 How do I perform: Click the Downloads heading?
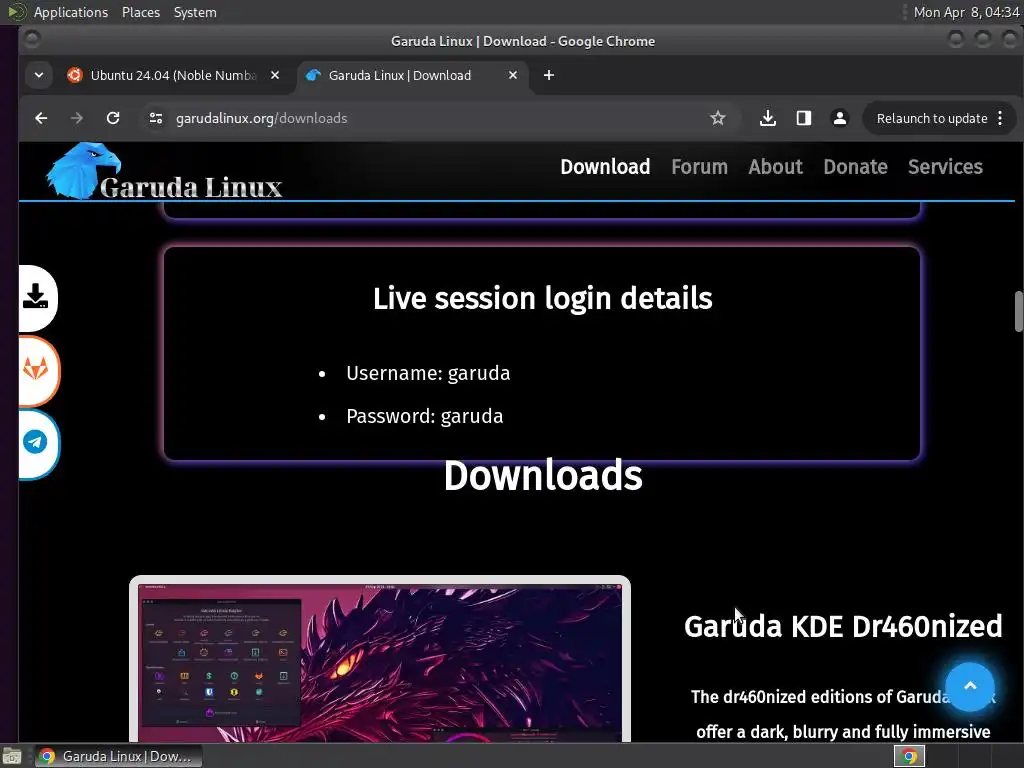click(x=543, y=475)
